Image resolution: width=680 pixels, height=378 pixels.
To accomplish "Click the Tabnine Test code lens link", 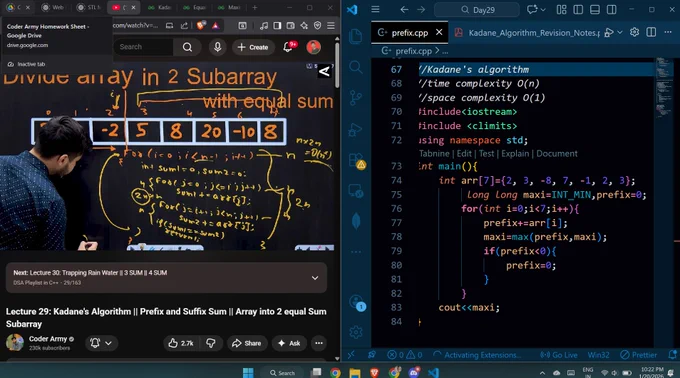I will (x=486, y=153).
